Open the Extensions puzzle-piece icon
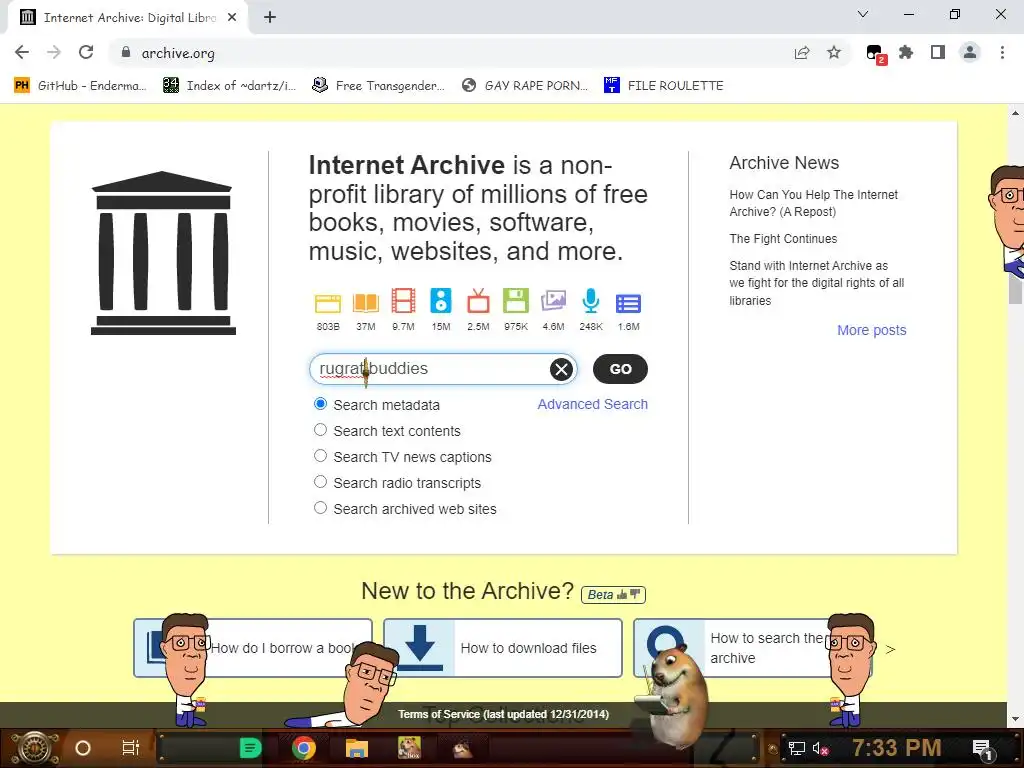This screenshot has width=1024, height=768. tap(906, 52)
